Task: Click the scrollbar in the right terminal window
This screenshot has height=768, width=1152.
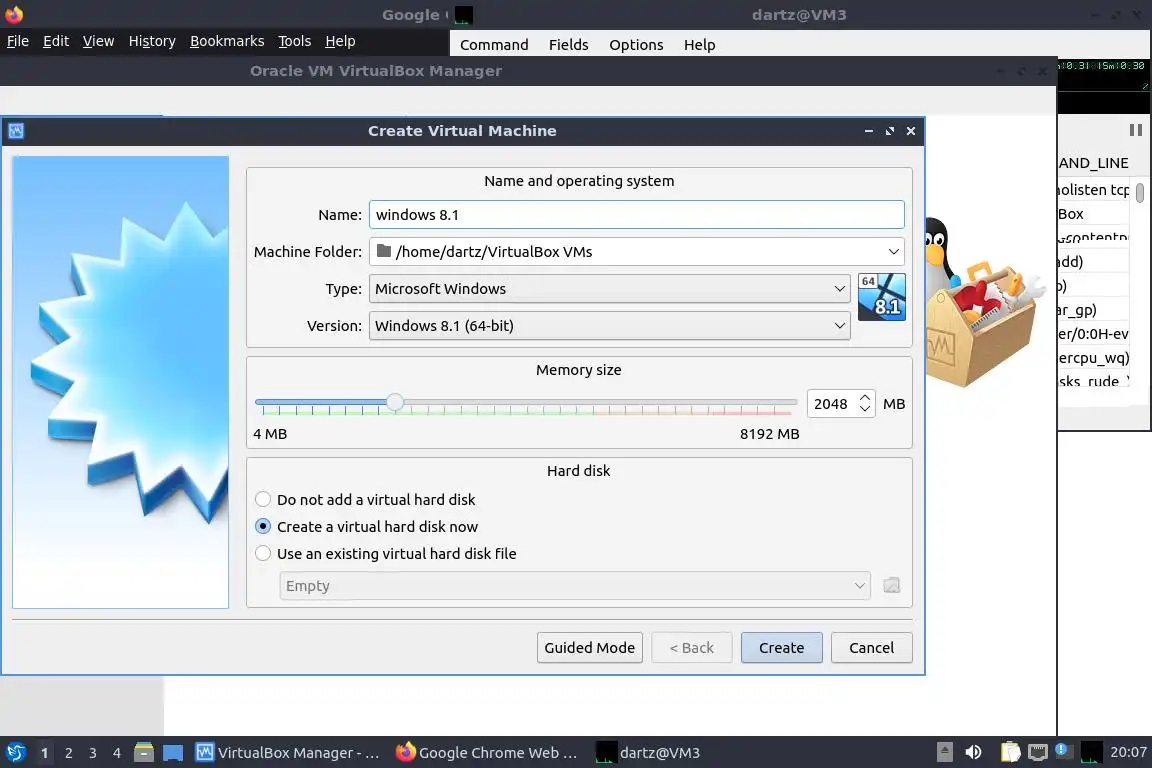Action: coord(1140,192)
